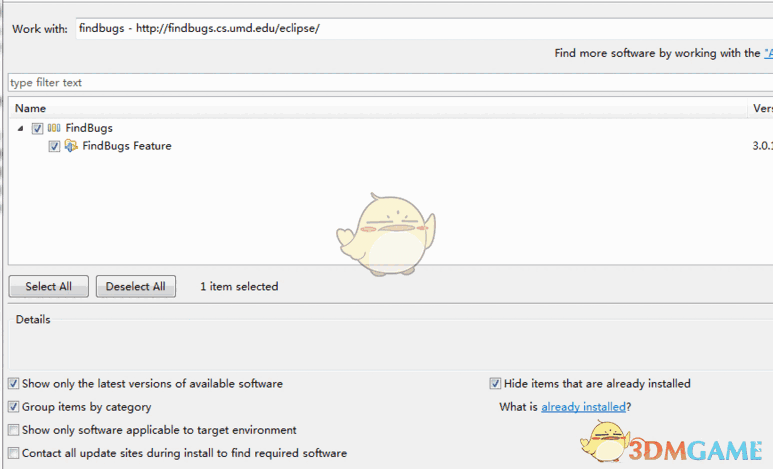Click the 'Find more software by working with the' text
This screenshot has height=469, width=773.
pyautogui.click(x=657, y=53)
